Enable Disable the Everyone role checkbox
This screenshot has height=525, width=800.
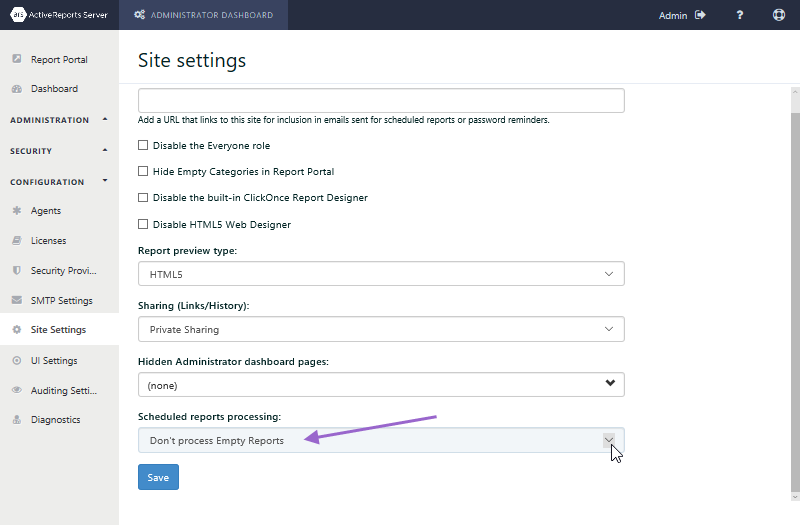point(143,145)
